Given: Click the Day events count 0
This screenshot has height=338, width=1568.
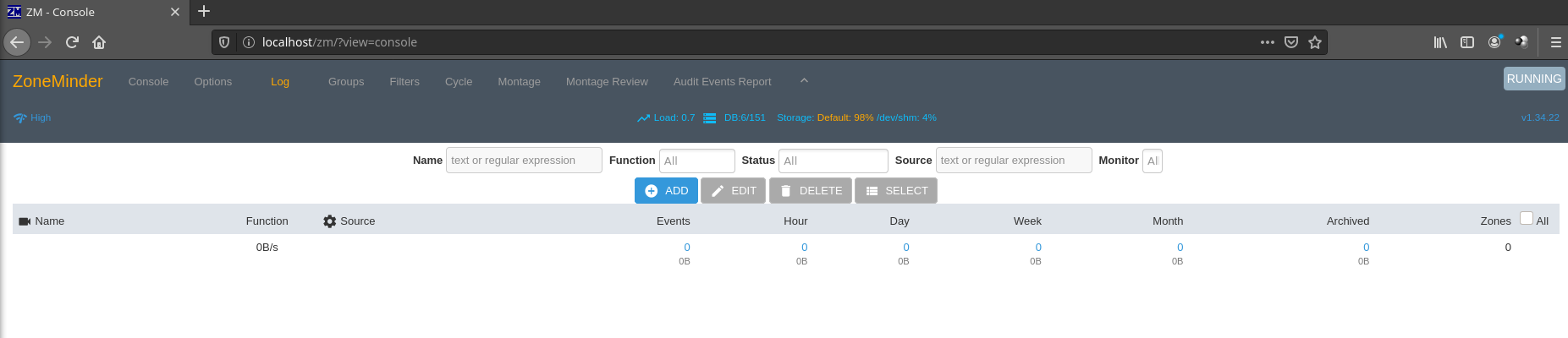Looking at the screenshot, I should coord(906,248).
